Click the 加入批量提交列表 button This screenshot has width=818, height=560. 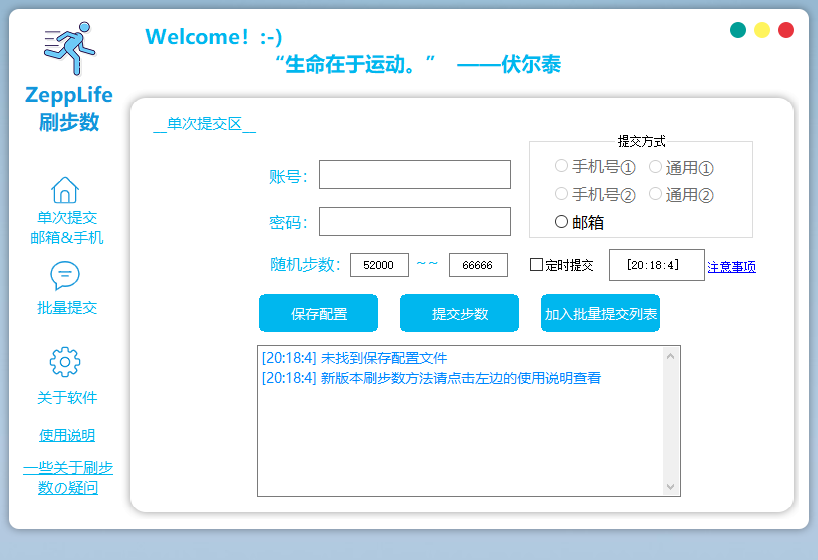[x=600, y=313]
